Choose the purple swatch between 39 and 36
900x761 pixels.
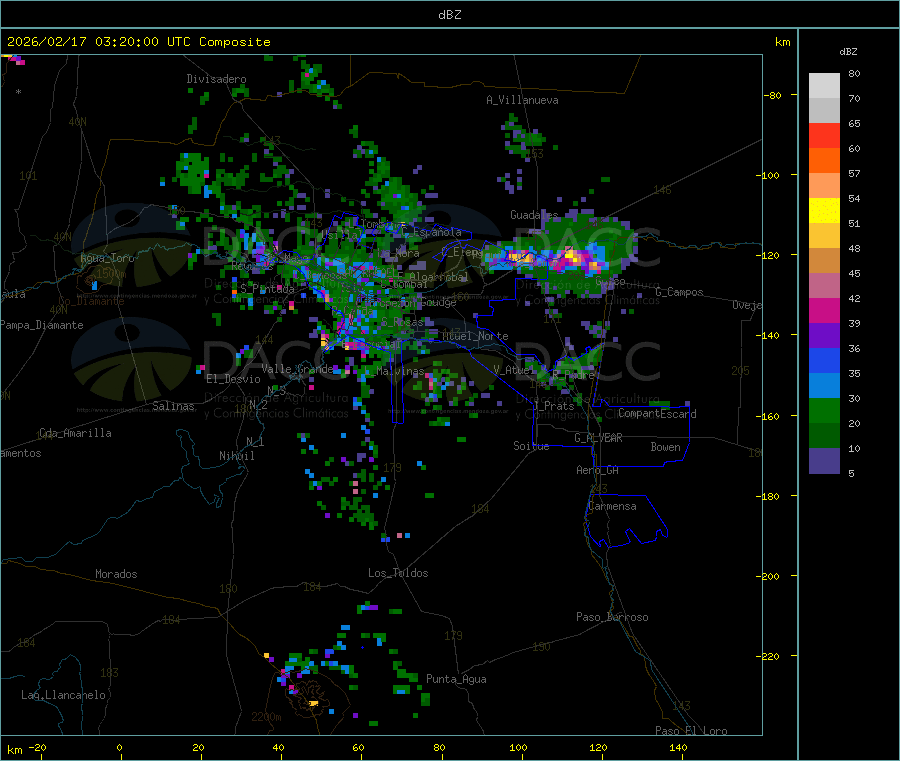[824, 336]
